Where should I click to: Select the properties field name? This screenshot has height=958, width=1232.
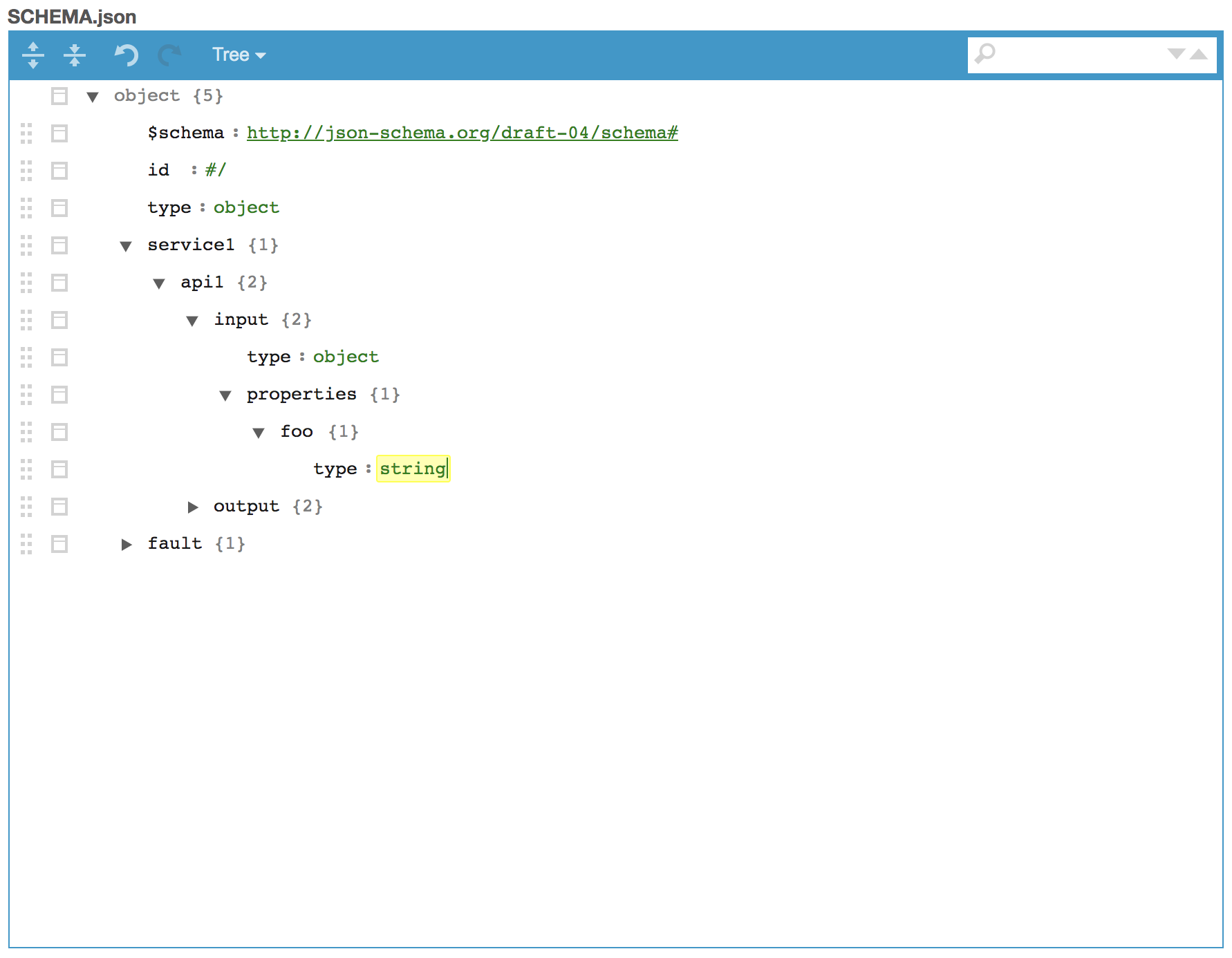(x=301, y=394)
